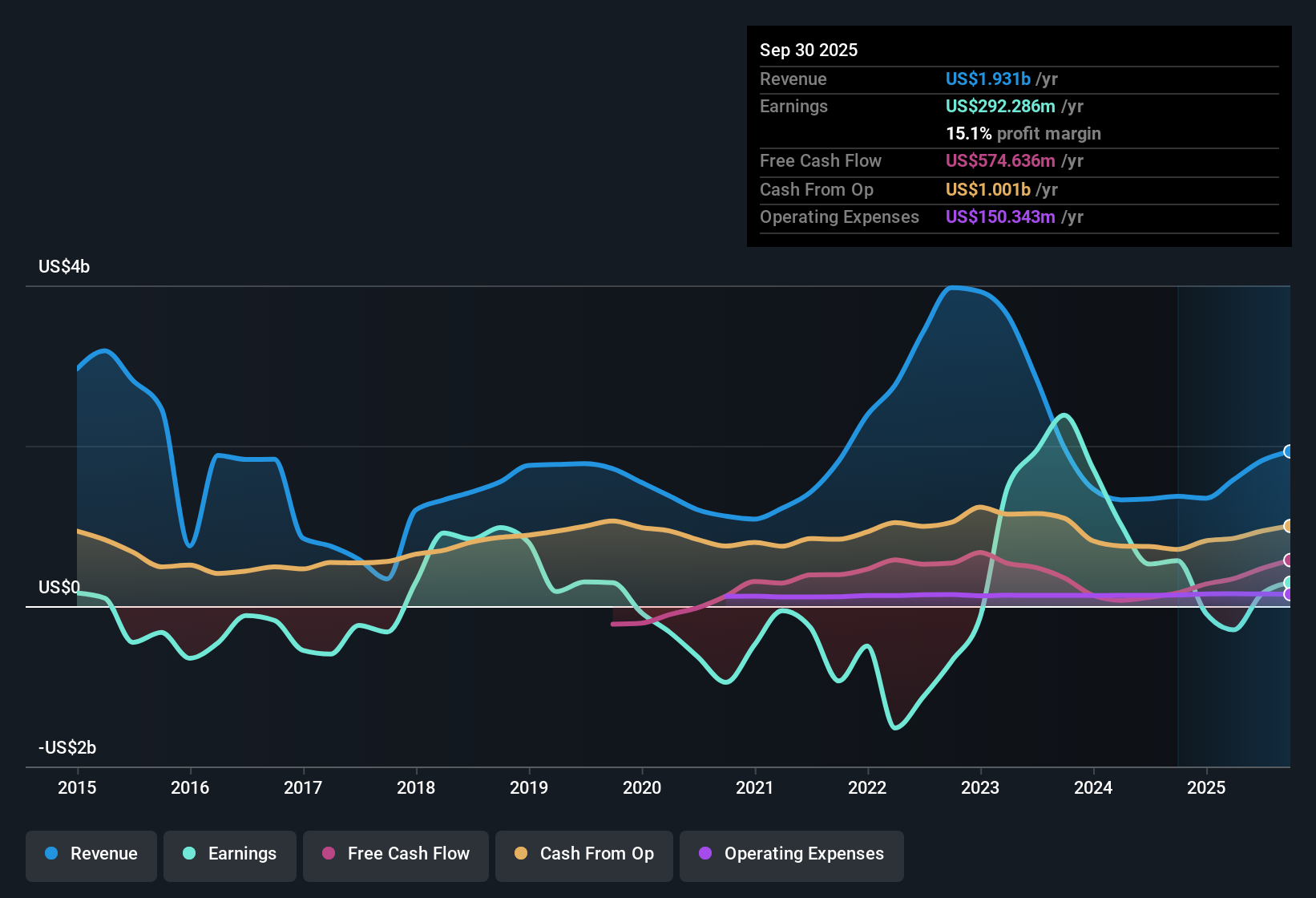Click the orange Cash From Op legend dot

click(521, 854)
